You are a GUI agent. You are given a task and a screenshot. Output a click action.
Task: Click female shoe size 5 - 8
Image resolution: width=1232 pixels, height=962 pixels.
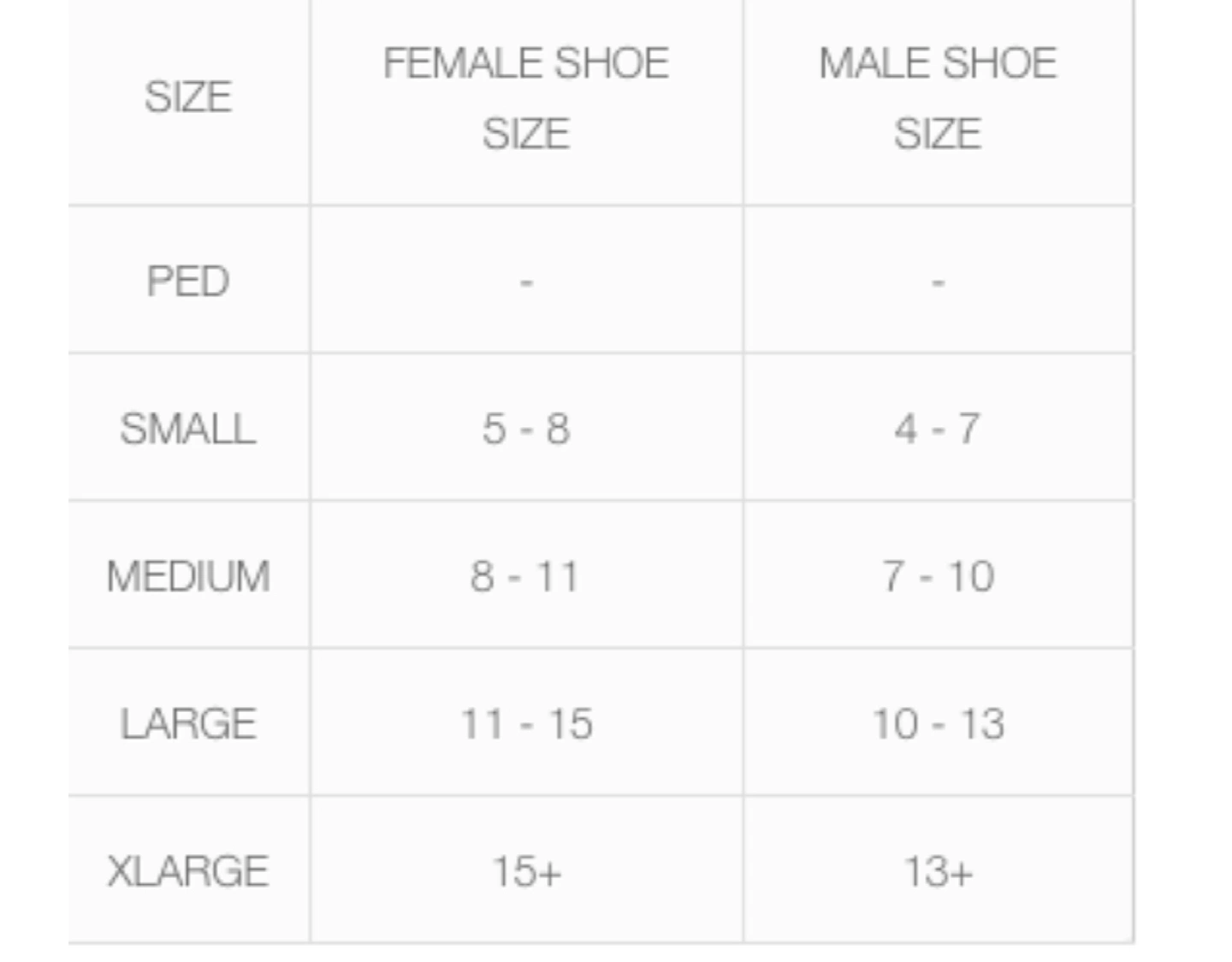[x=526, y=429]
